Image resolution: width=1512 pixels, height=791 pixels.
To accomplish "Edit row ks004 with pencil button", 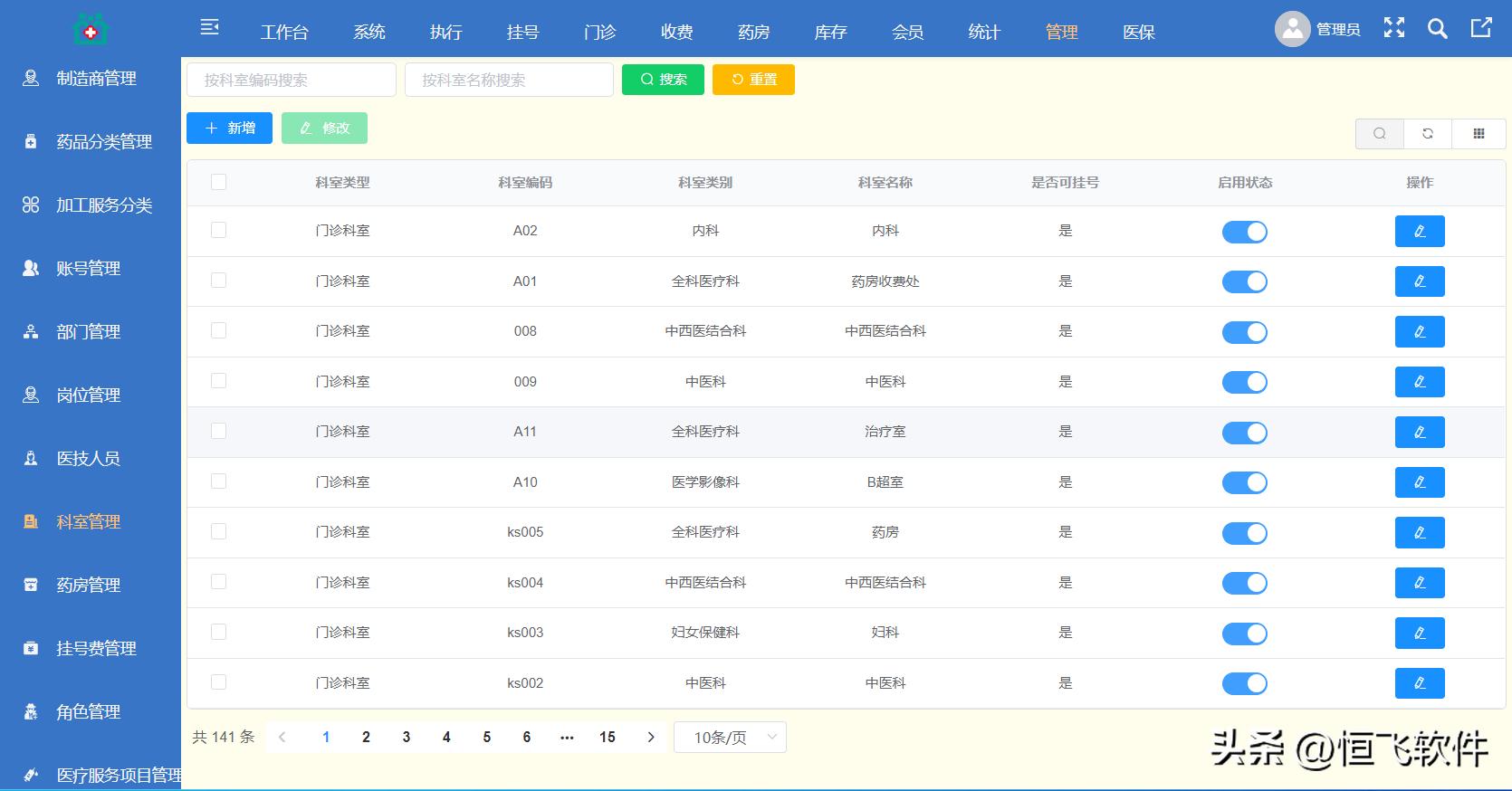I will pos(1420,583).
